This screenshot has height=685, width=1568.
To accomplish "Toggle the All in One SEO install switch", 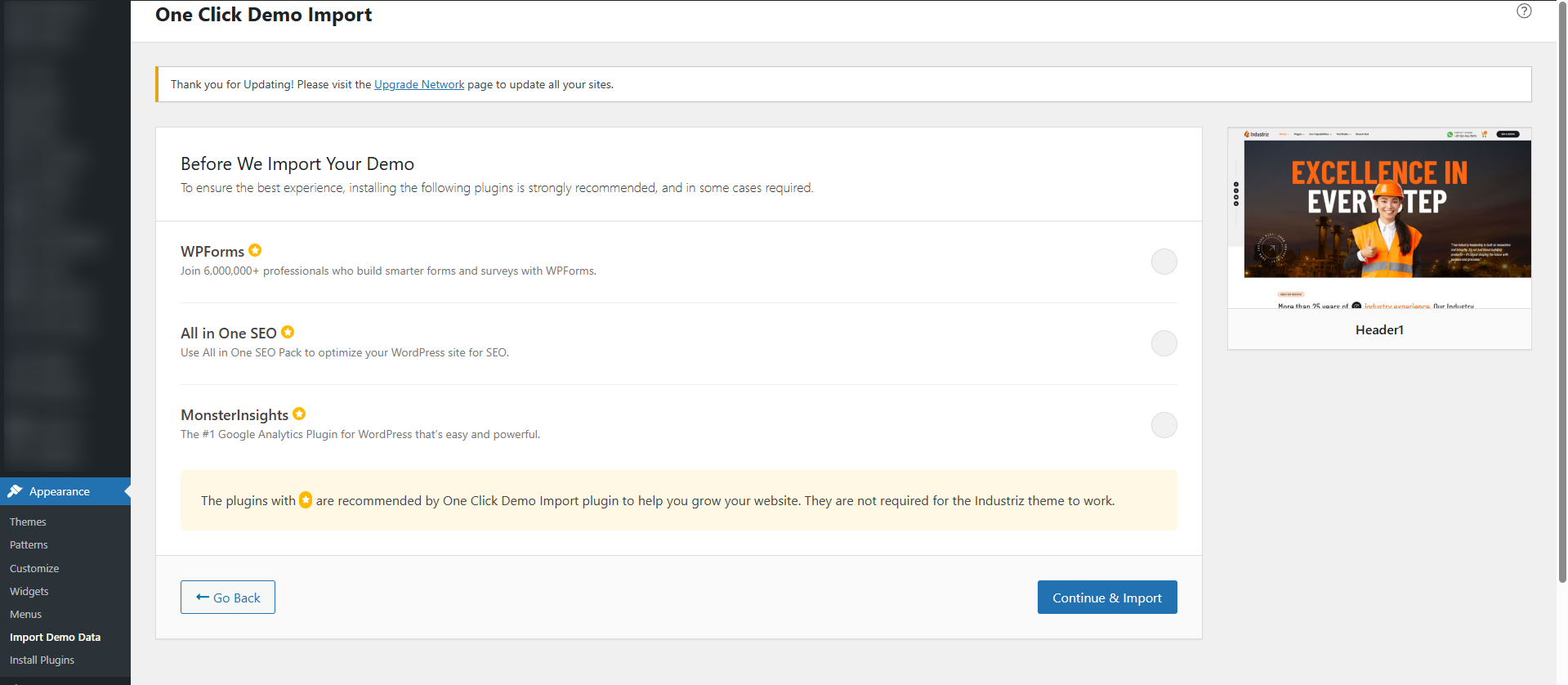I will click(1164, 343).
